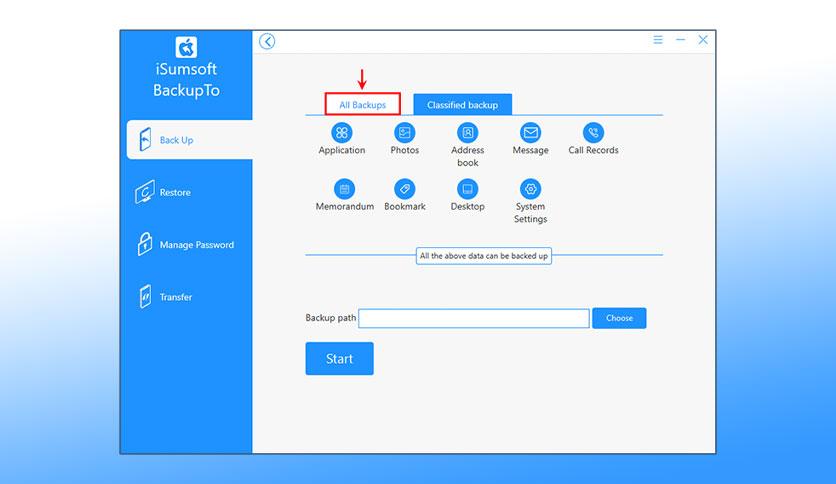Screen dimensions: 836x484
Task: Switch to the All Backups tab
Action: coord(363,104)
